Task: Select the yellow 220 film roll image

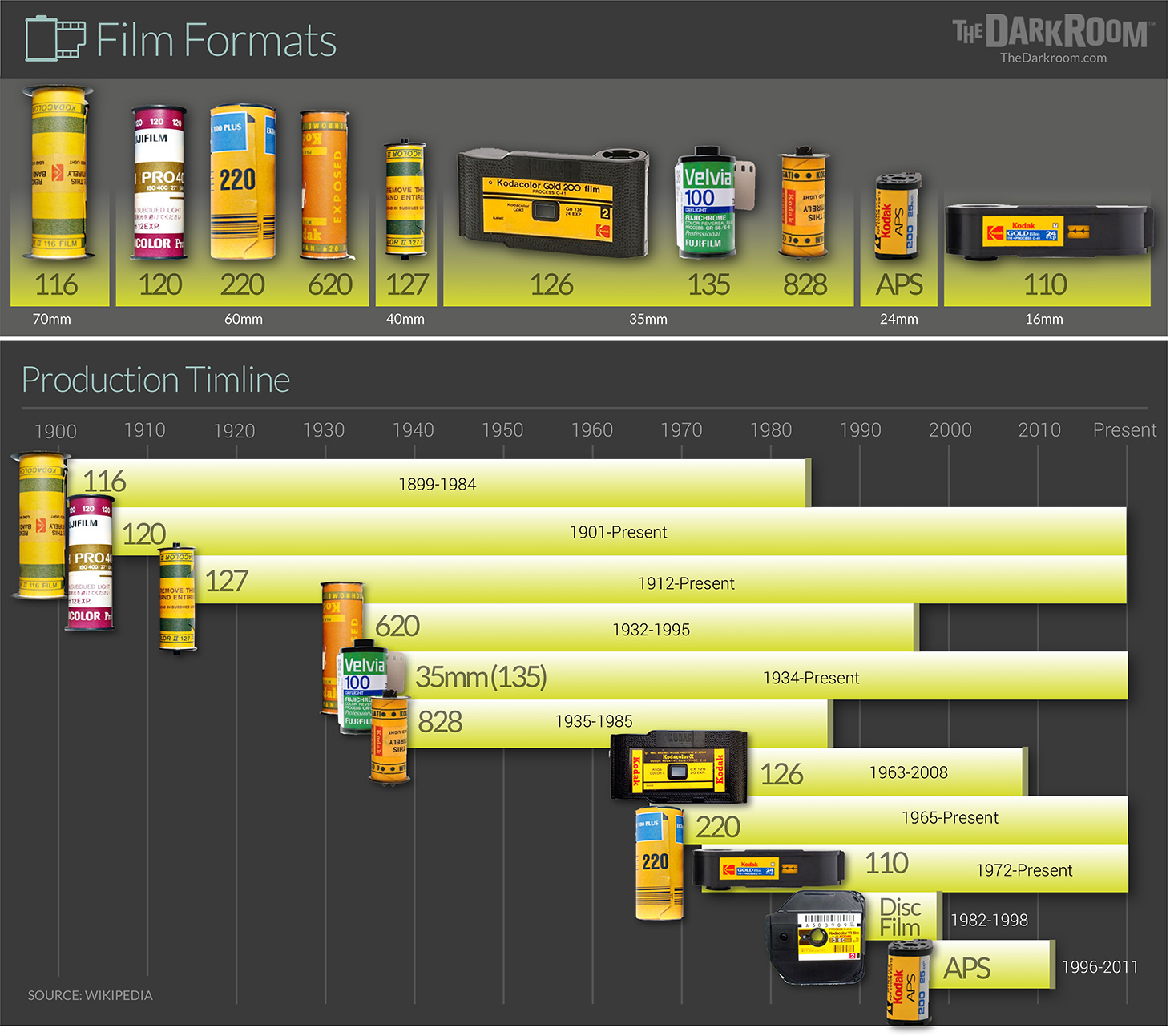Action: coord(242,181)
